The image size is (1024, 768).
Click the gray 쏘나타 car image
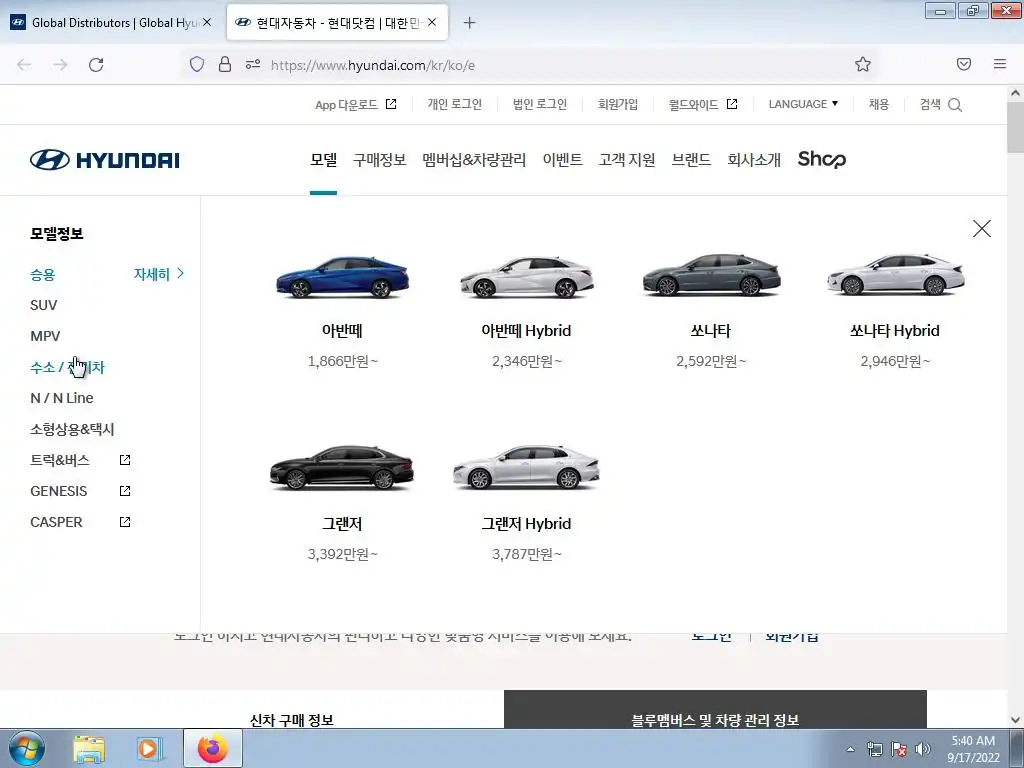click(x=711, y=275)
